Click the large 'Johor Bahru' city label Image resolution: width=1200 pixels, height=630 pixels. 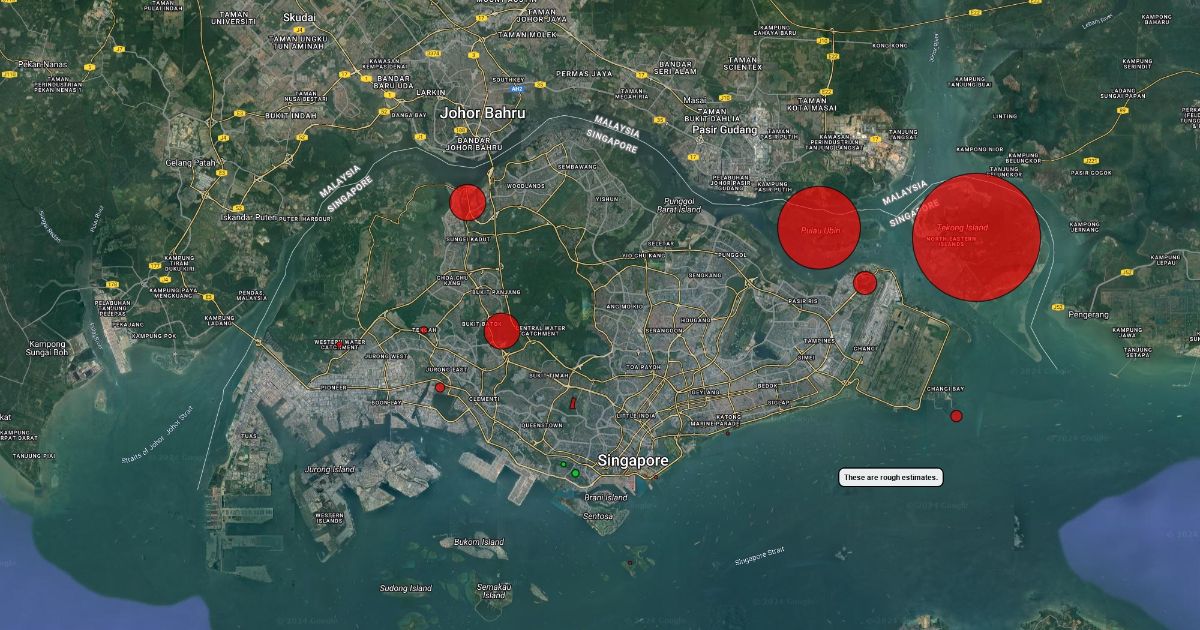(x=483, y=114)
